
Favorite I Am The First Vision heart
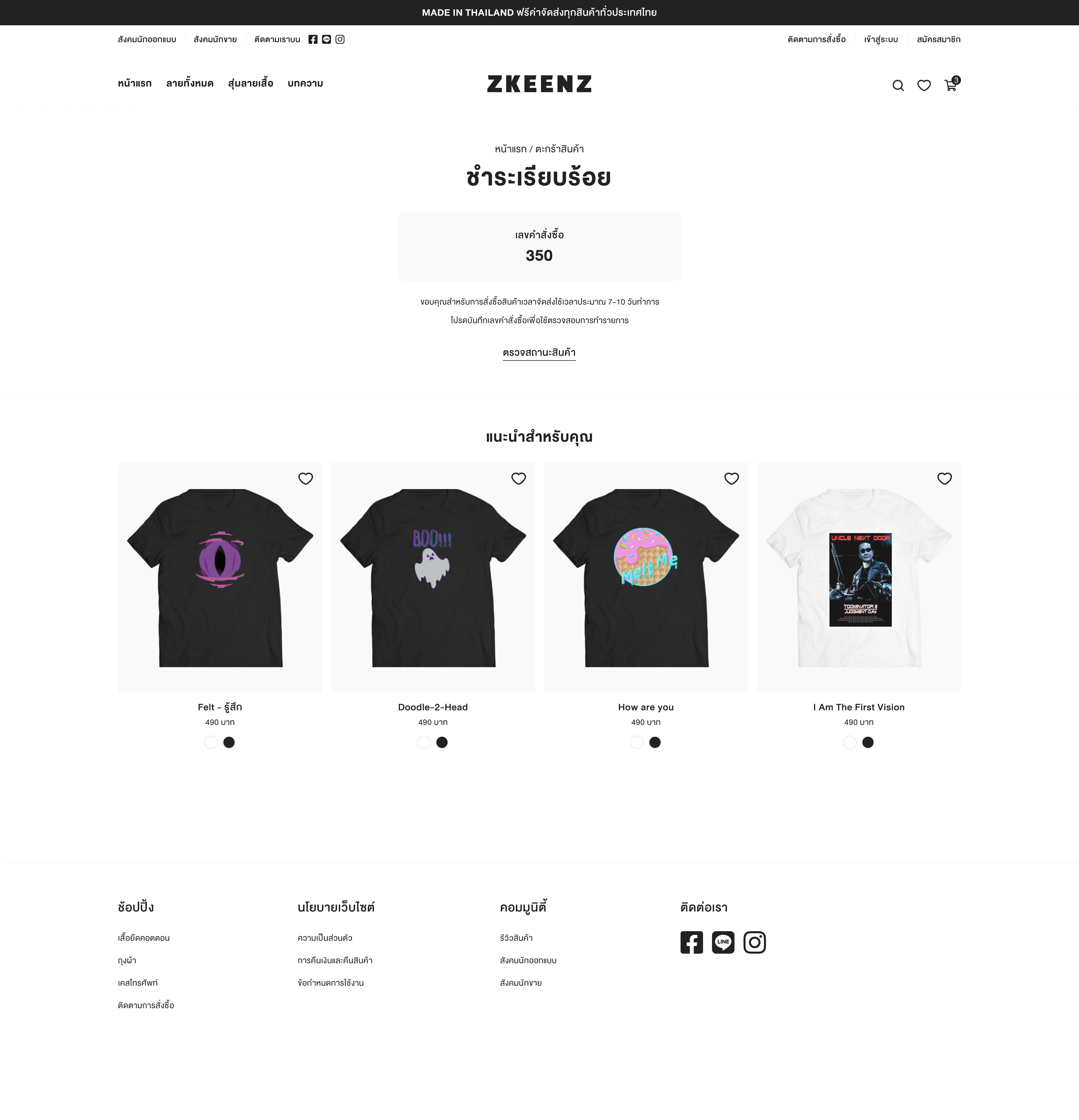pos(945,478)
